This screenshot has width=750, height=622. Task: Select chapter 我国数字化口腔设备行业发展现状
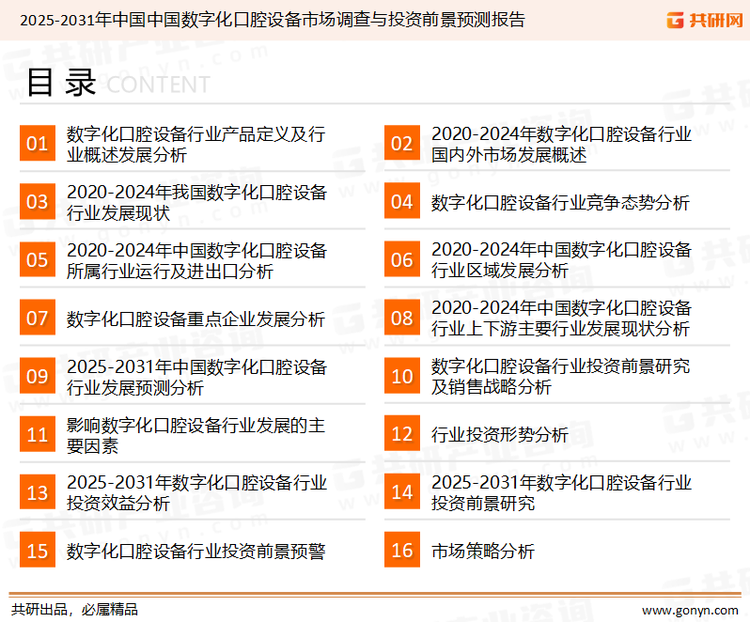pos(197,202)
